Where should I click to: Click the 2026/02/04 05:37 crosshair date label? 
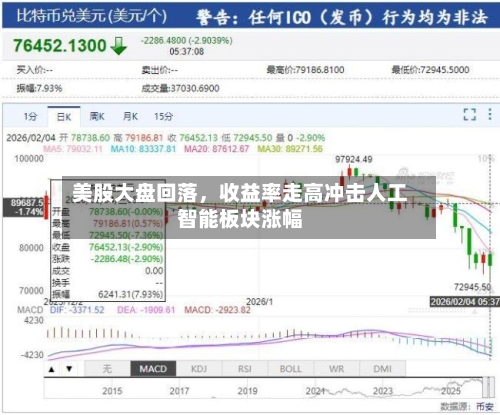coord(465,302)
